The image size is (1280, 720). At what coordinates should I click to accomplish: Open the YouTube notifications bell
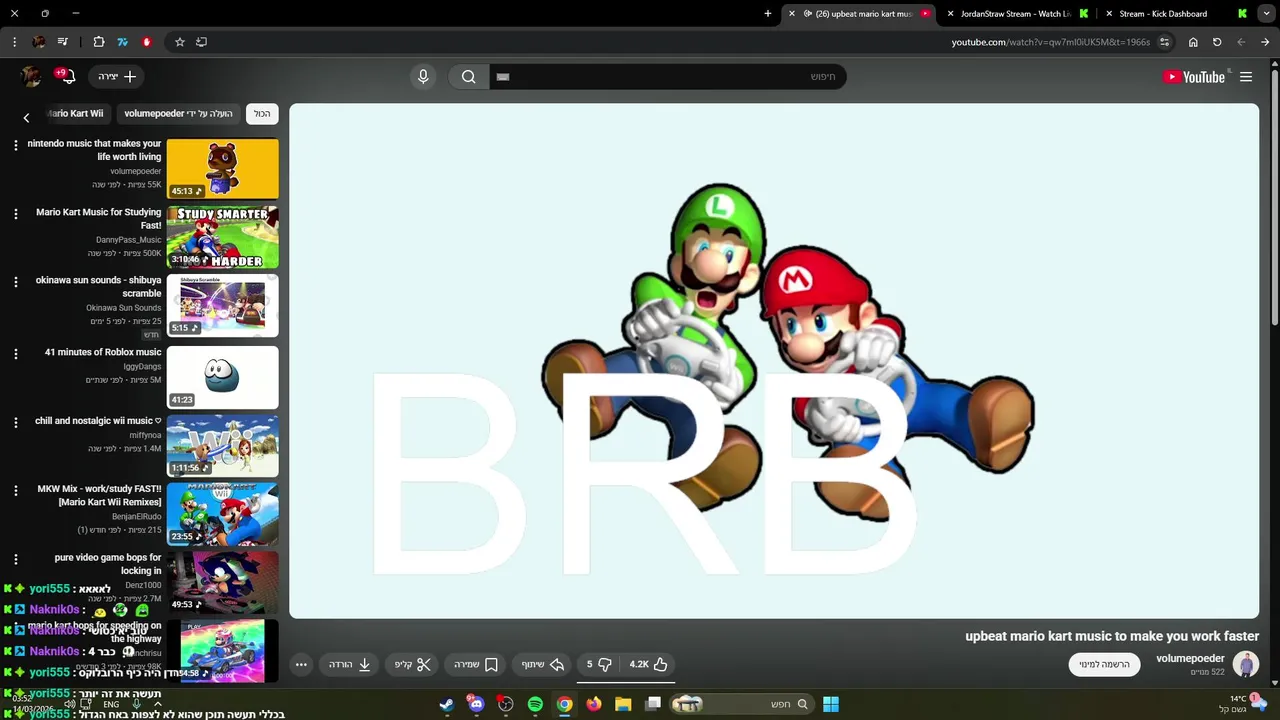coord(68,77)
